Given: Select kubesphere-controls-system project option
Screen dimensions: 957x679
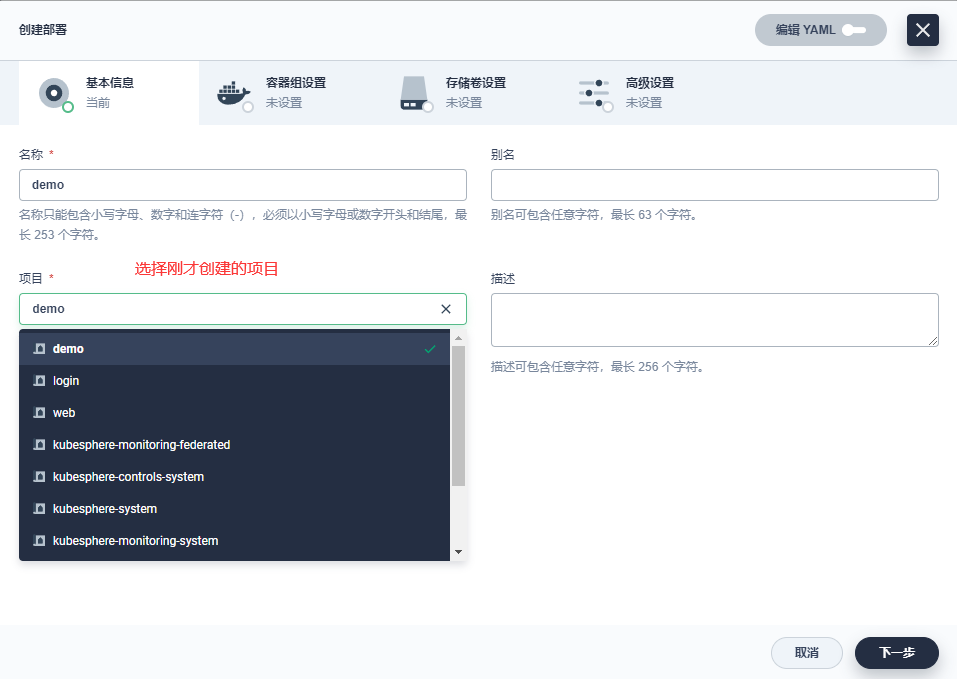Looking at the screenshot, I should pyautogui.click(x=128, y=477).
